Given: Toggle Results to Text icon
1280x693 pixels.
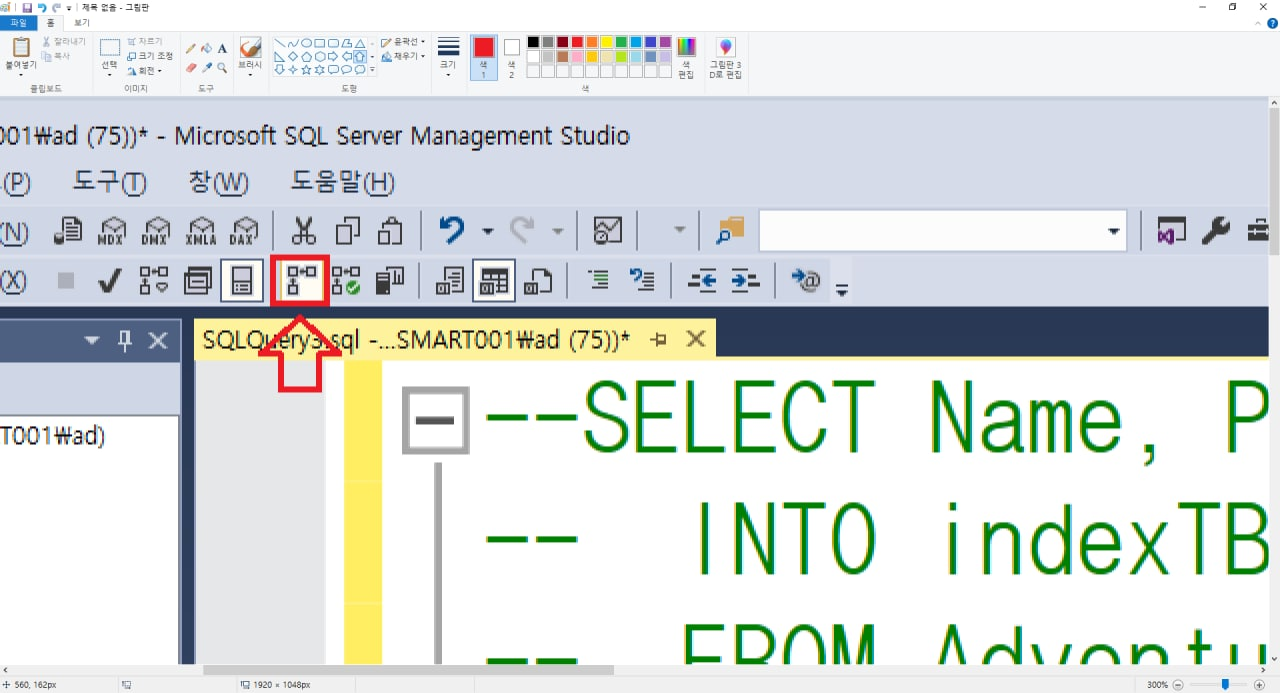Looking at the screenshot, I should point(450,281).
